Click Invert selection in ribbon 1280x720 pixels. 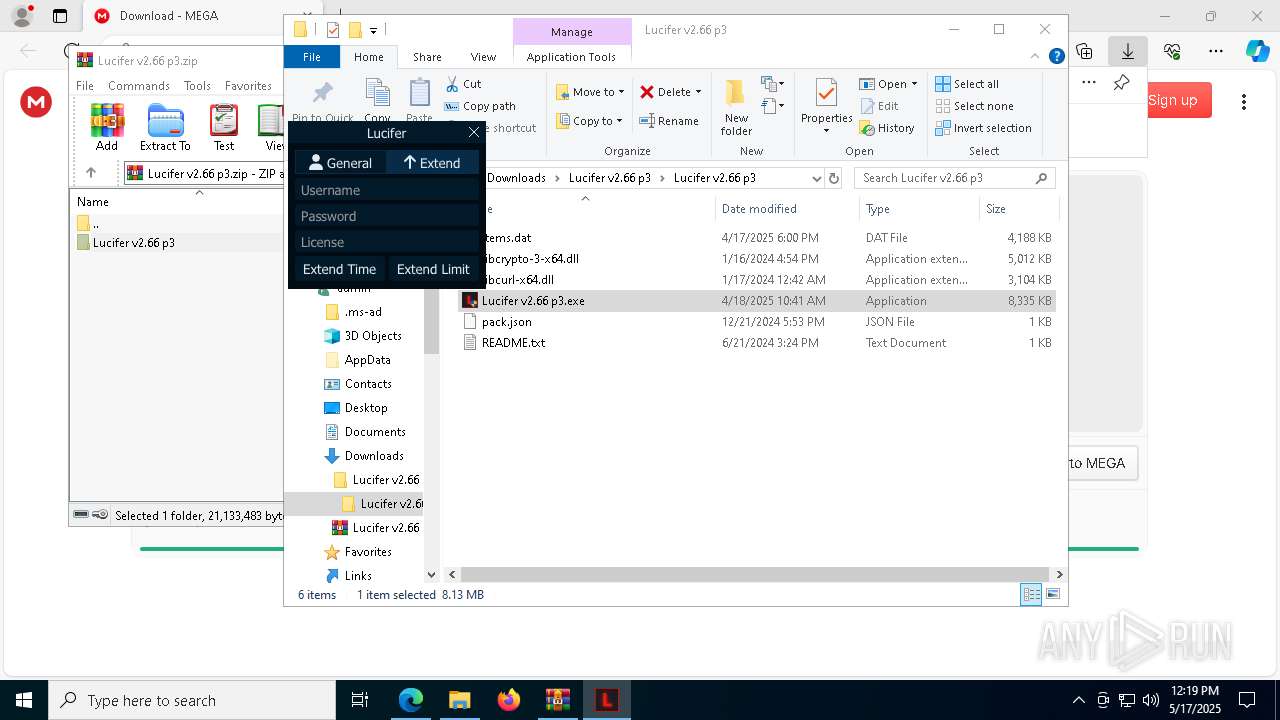(x=983, y=128)
